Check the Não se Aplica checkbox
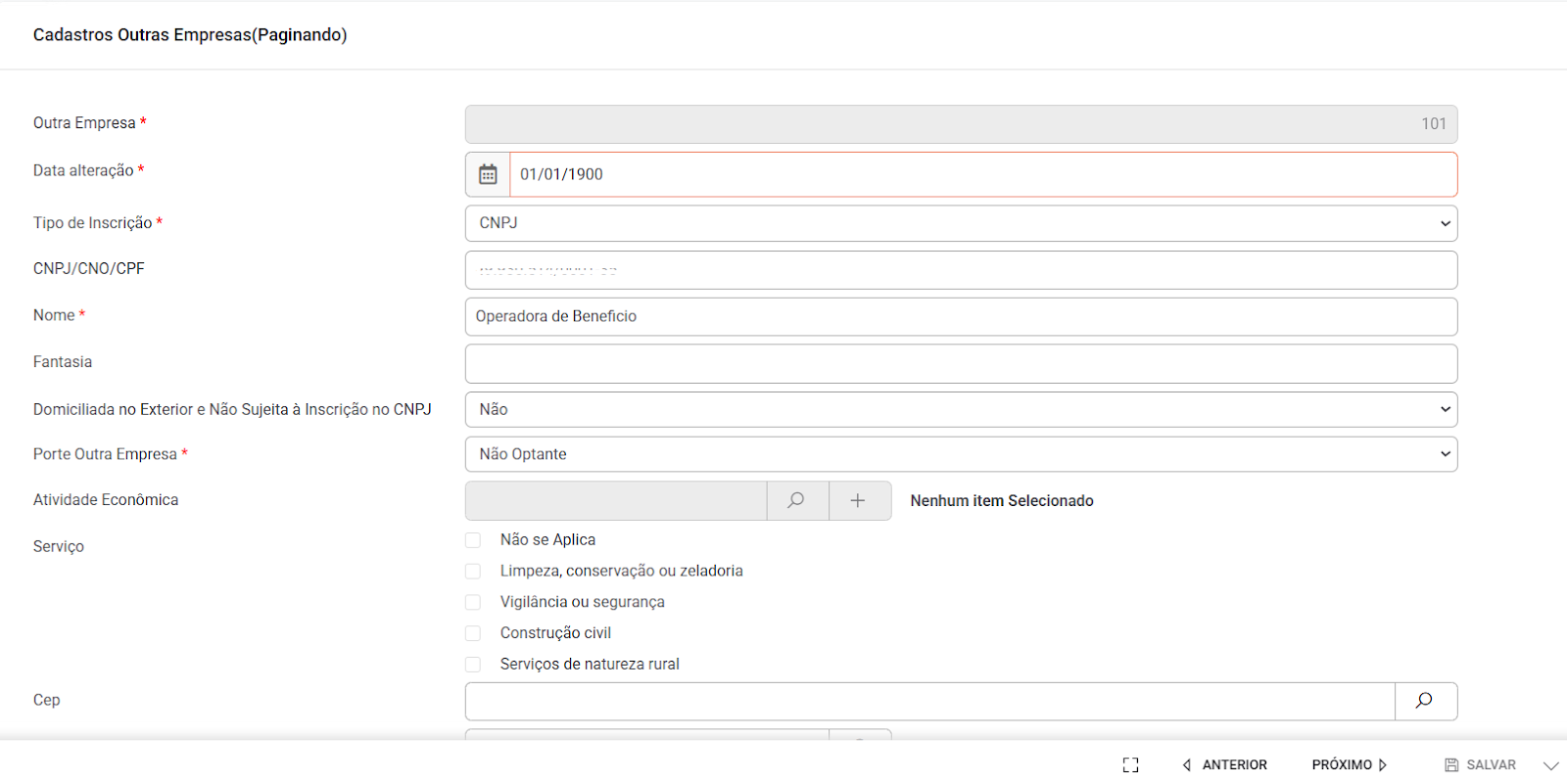1567x784 pixels. [474, 540]
